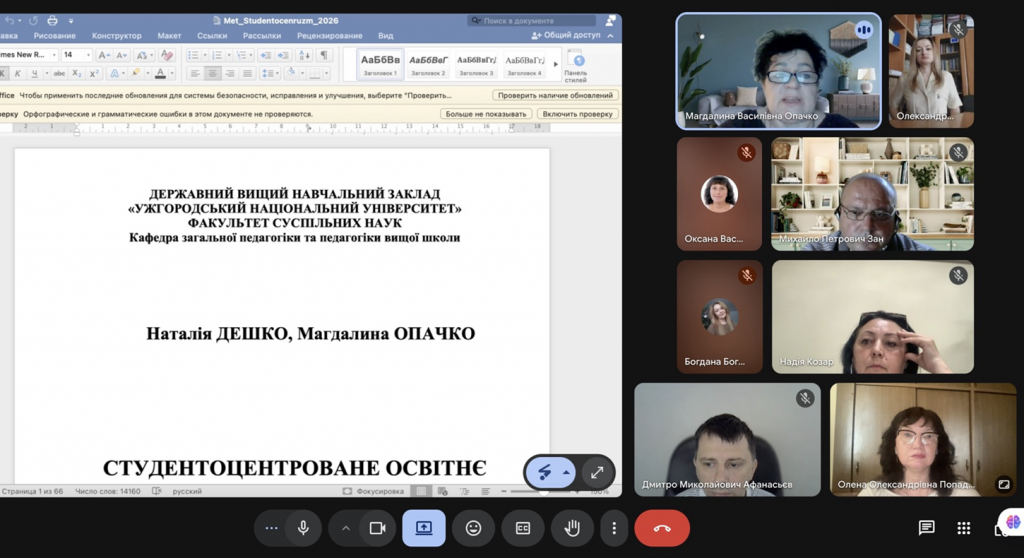1024x558 pixels.
Task: Open the Times New Roman font name dropdown
Action: click(54, 56)
